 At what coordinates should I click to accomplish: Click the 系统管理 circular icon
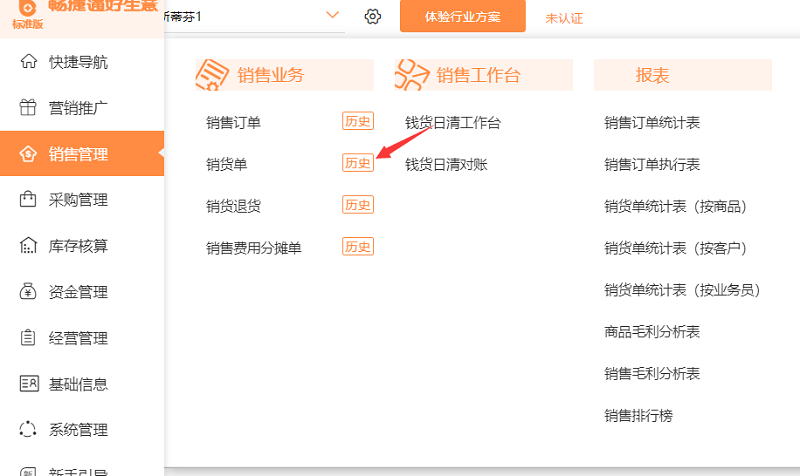click(28, 429)
